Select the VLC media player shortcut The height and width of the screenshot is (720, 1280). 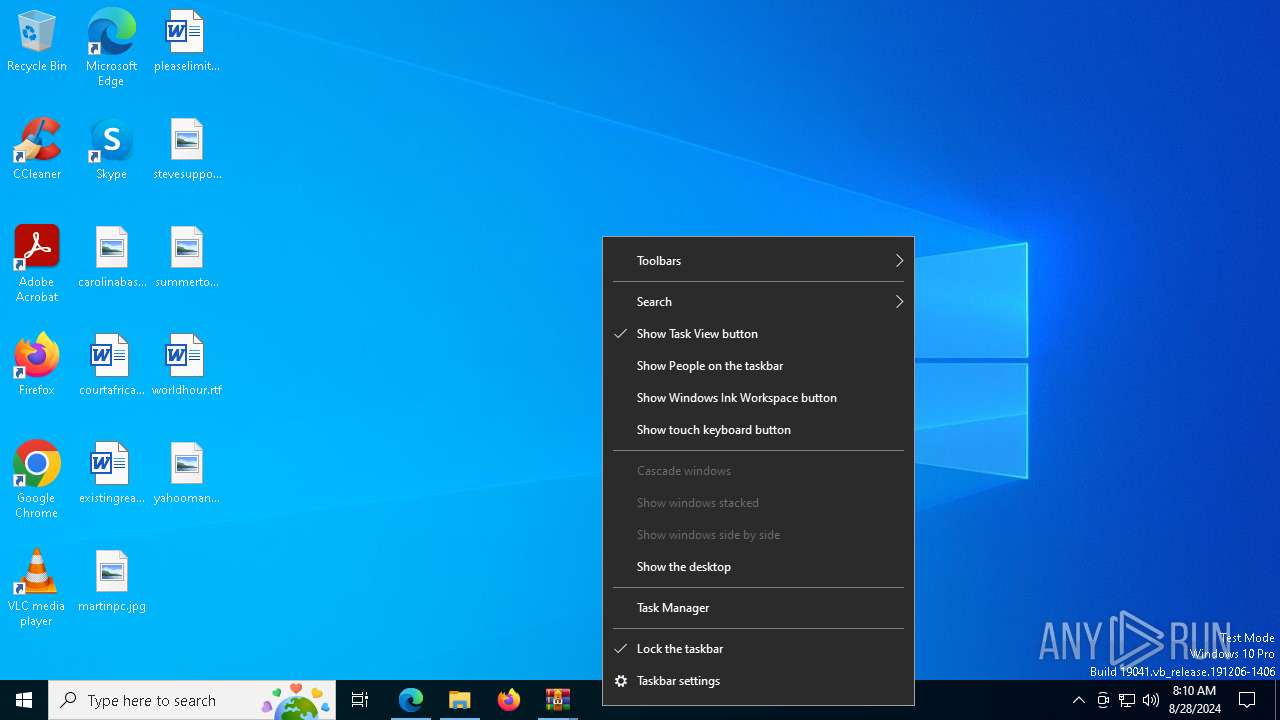tap(37, 588)
